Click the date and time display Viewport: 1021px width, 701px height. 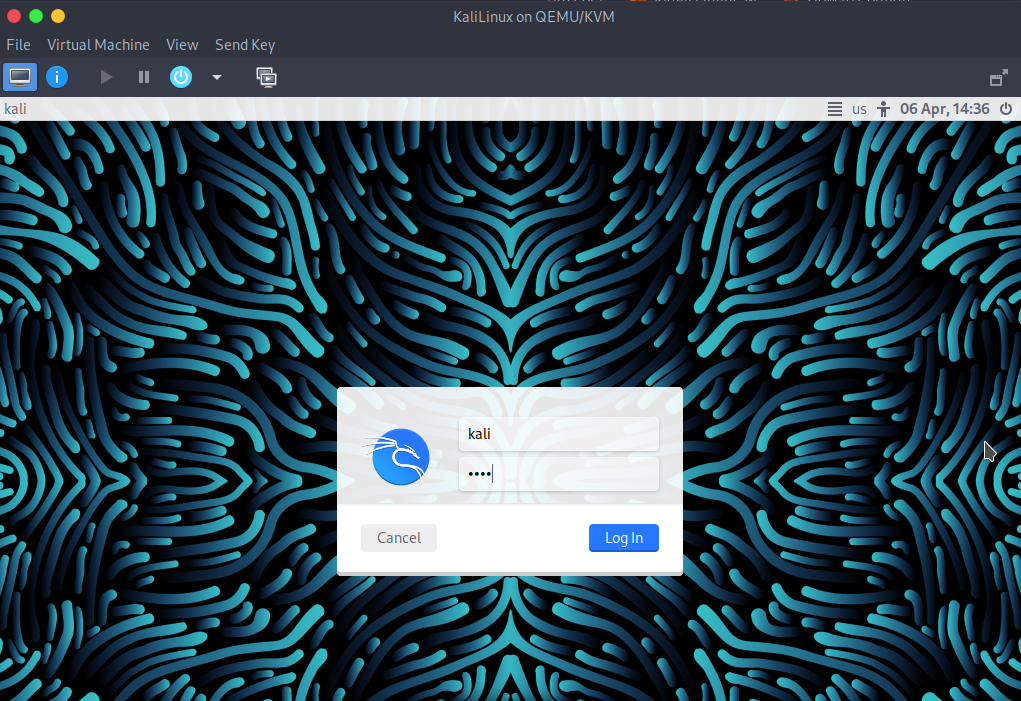(945, 109)
